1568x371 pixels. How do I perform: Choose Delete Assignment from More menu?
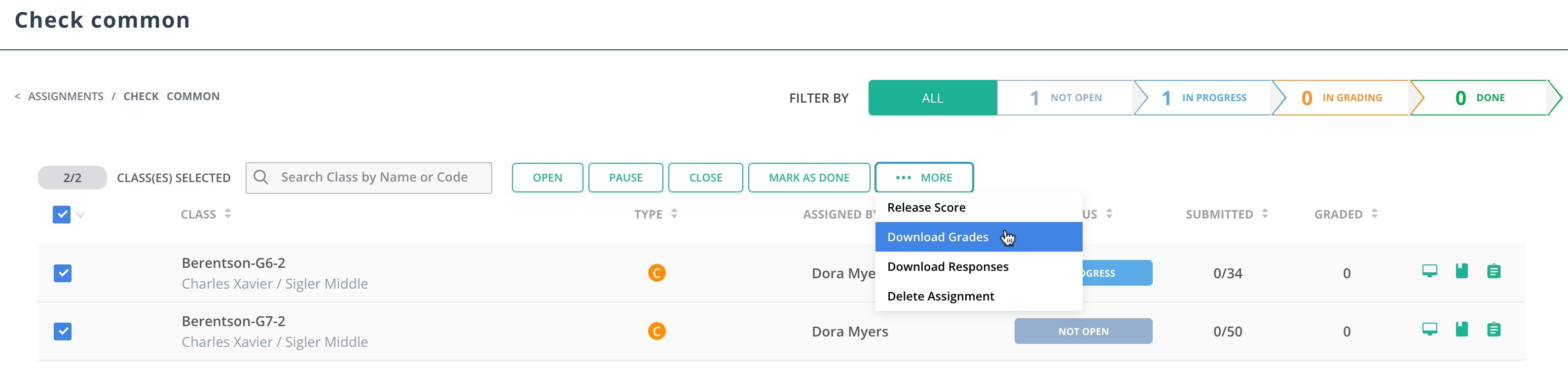point(979,296)
